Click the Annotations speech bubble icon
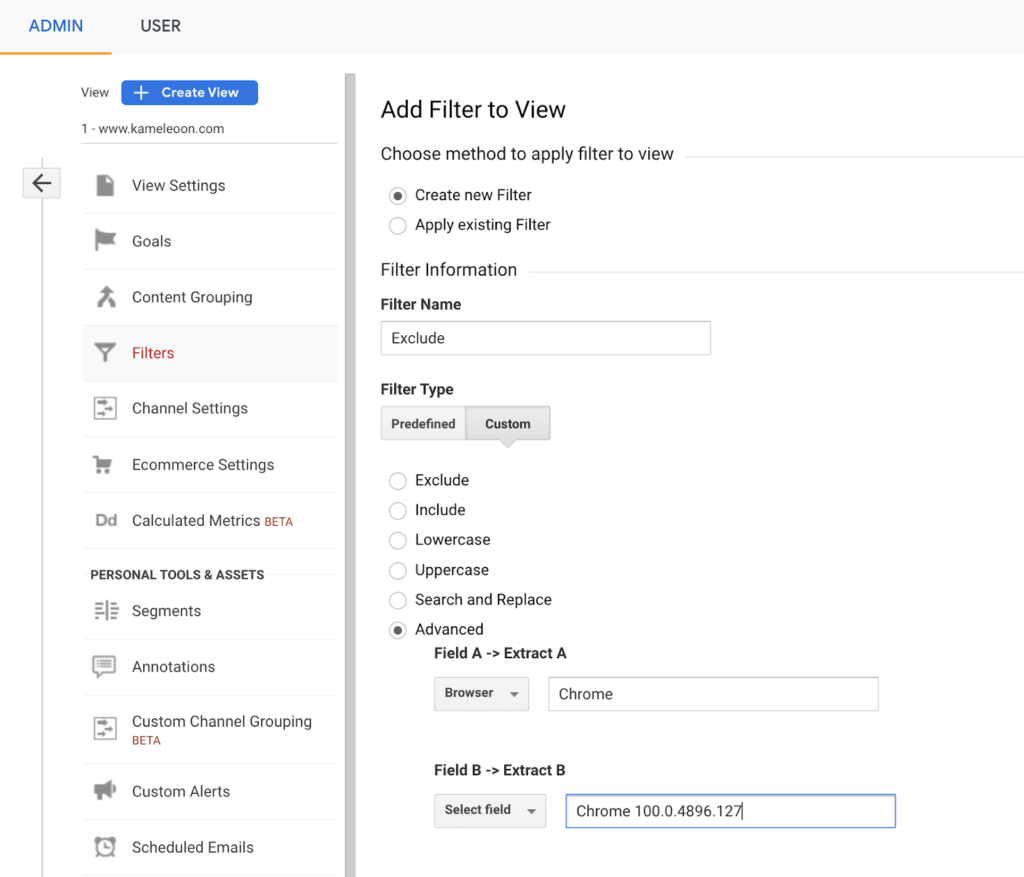The height and width of the screenshot is (877, 1024). 105,666
